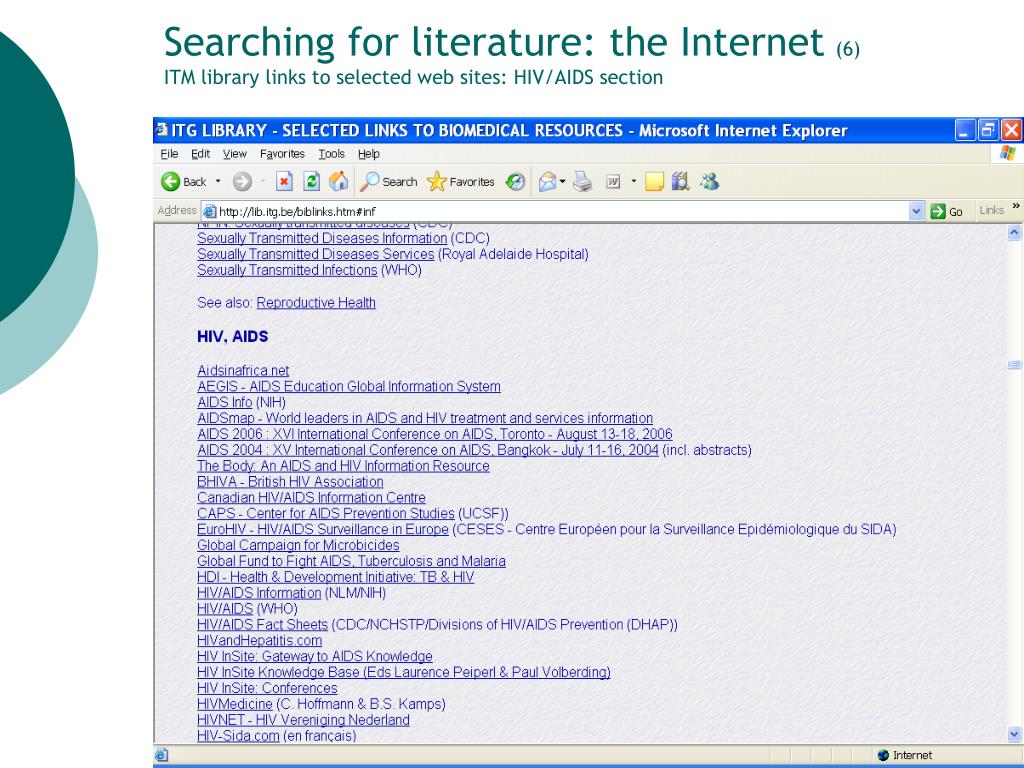Open the Aidsinafrica.net link
This screenshot has height=768, width=1024.
click(x=243, y=370)
